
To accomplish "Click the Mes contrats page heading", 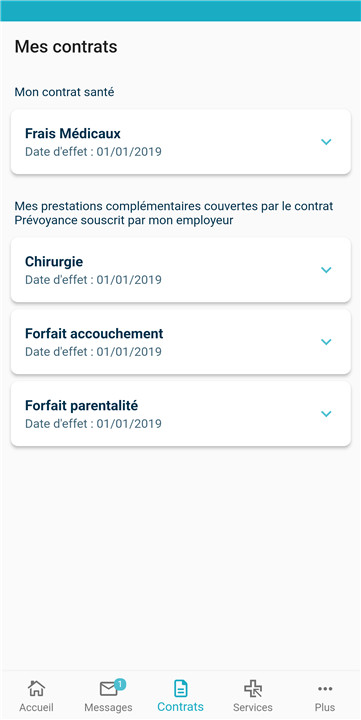I will tap(66, 47).
